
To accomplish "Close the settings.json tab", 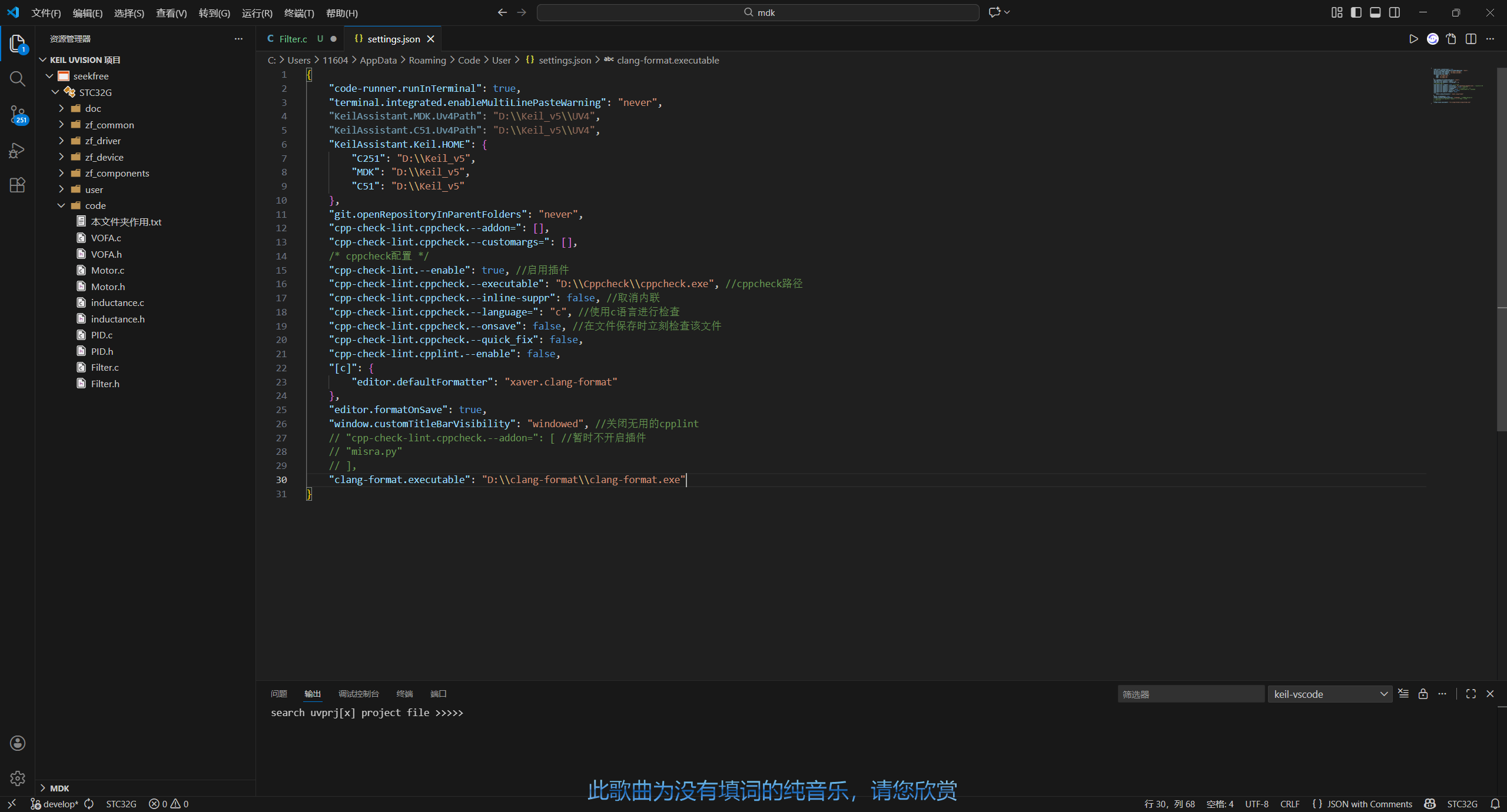I will pyautogui.click(x=431, y=39).
